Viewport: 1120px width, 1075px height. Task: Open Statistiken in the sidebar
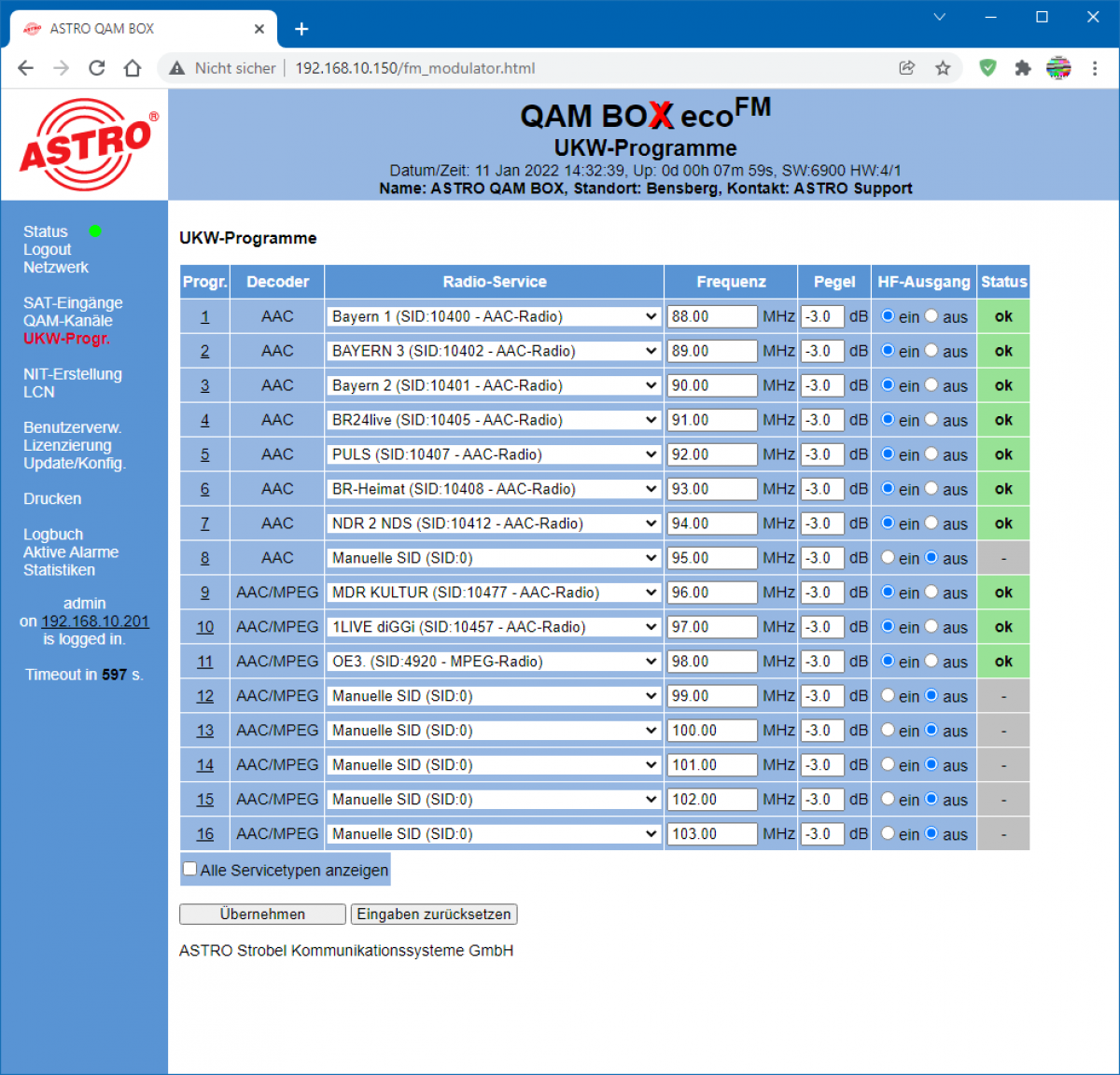pos(60,570)
